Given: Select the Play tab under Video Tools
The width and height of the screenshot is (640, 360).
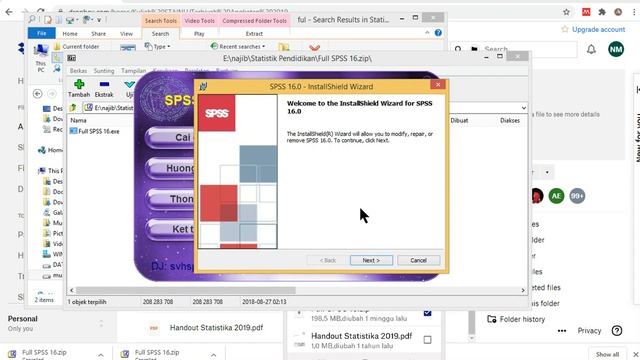Looking at the screenshot, I should click(199, 33).
